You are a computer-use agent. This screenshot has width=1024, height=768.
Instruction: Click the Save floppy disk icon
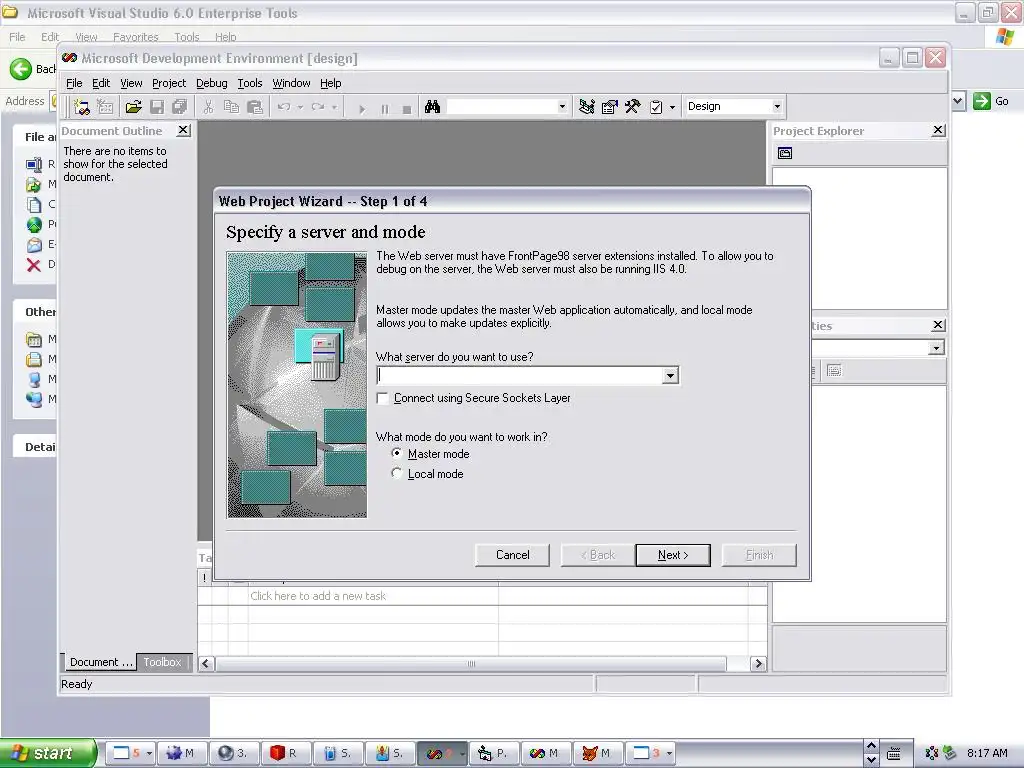click(157, 106)
